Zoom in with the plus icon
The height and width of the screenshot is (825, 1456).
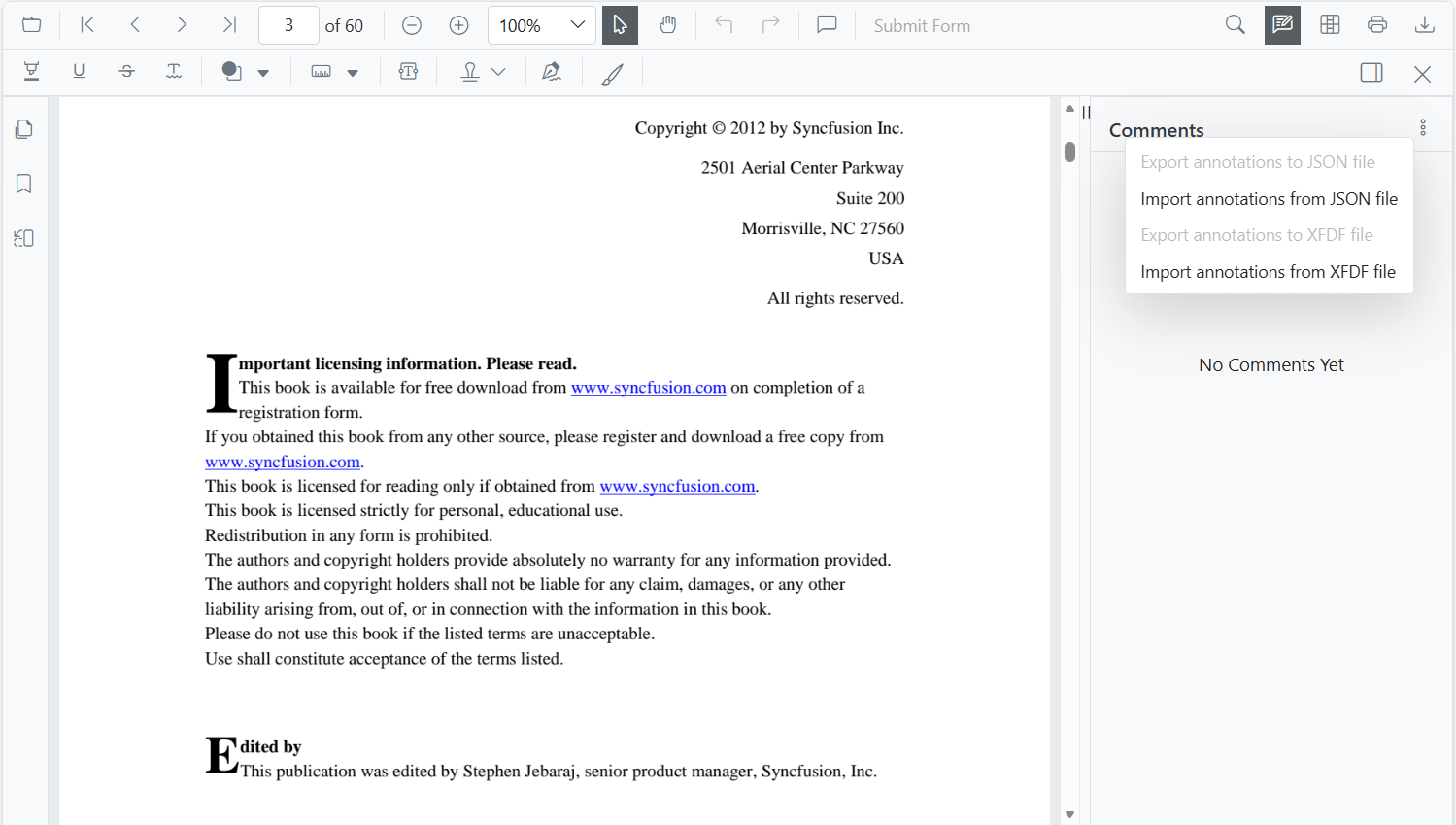pos(459,25)
